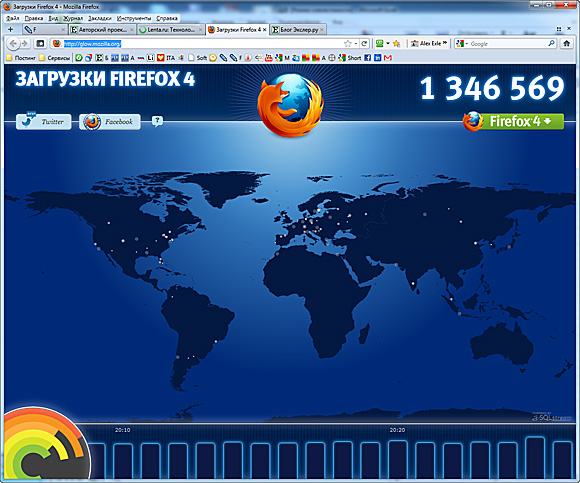Open the Справка menu
The width and height of the screenshot is (580, 483).
pyautogui.click(x=167, y=18)
